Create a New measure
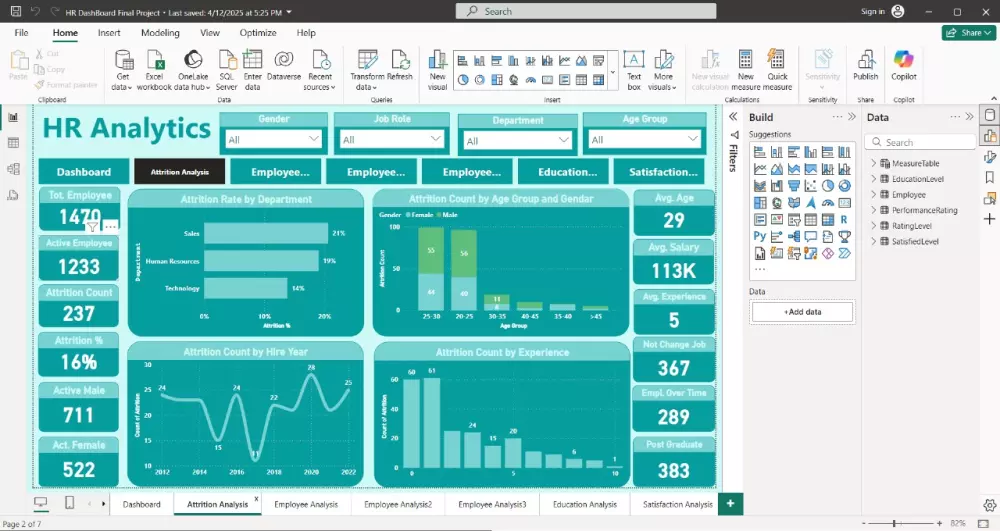The height and width of the screenshot is (531, 1000). [x=746, y=70]
